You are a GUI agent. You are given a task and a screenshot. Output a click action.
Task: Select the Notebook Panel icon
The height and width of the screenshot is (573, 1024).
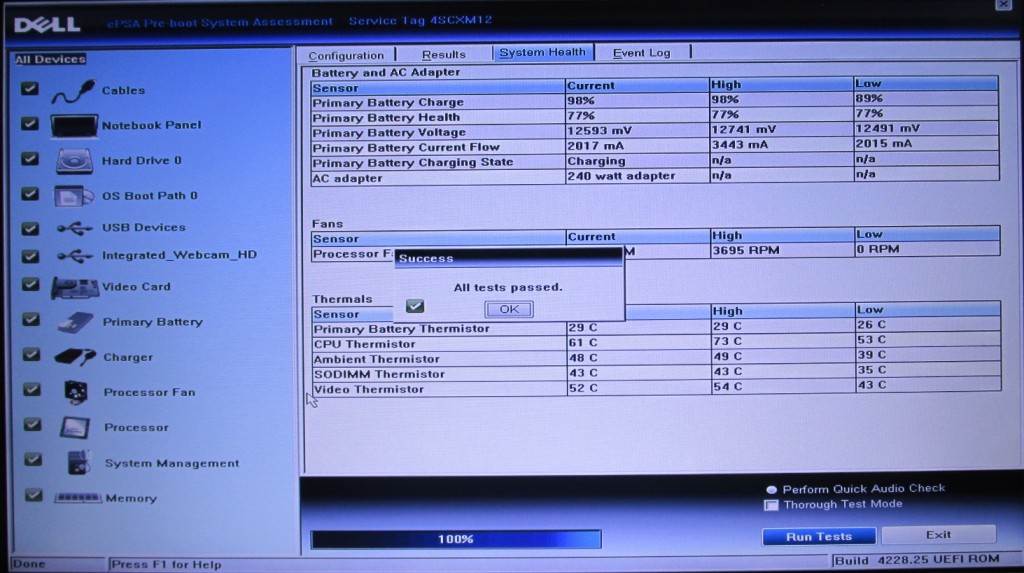73,126
